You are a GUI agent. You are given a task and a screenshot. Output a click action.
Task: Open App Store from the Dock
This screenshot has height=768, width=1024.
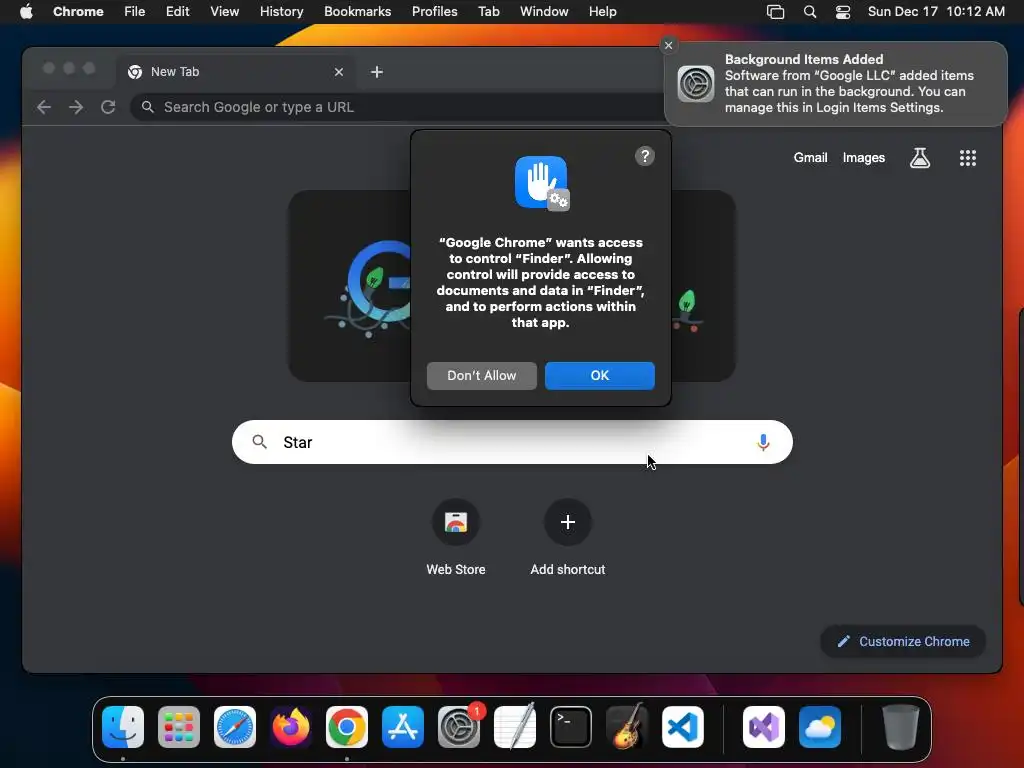point(403,727)
